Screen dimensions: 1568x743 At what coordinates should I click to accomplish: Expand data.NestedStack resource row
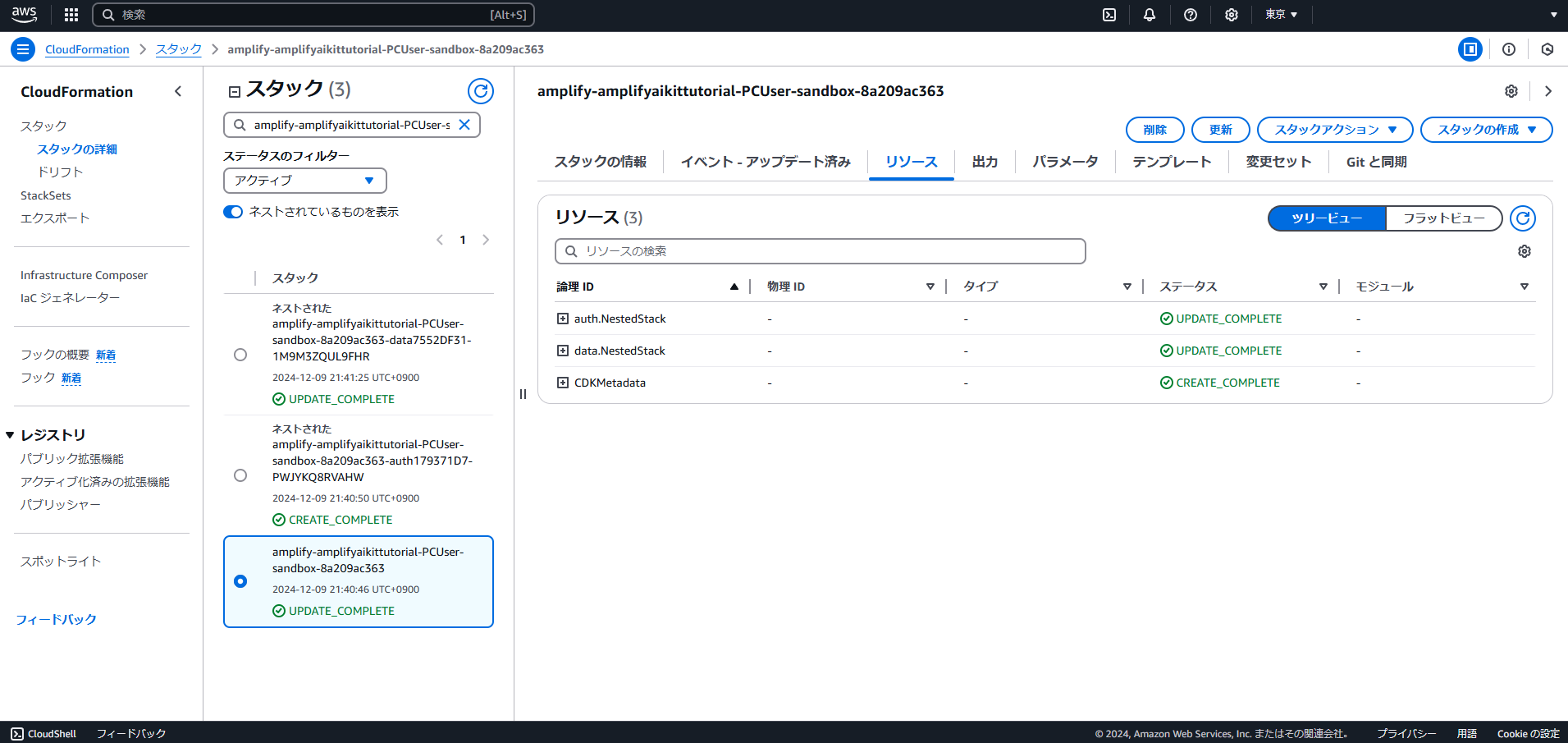[x=563, y=351]
